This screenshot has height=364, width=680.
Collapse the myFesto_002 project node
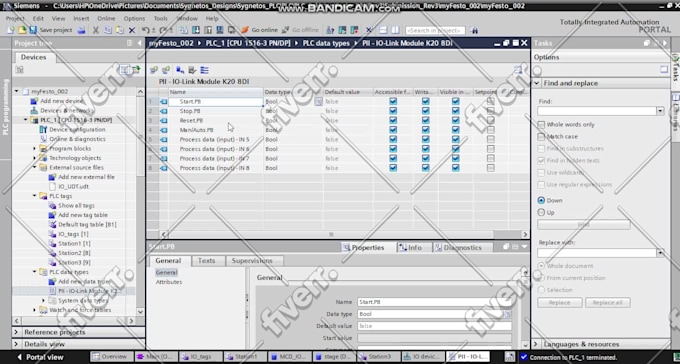point(16,92)
